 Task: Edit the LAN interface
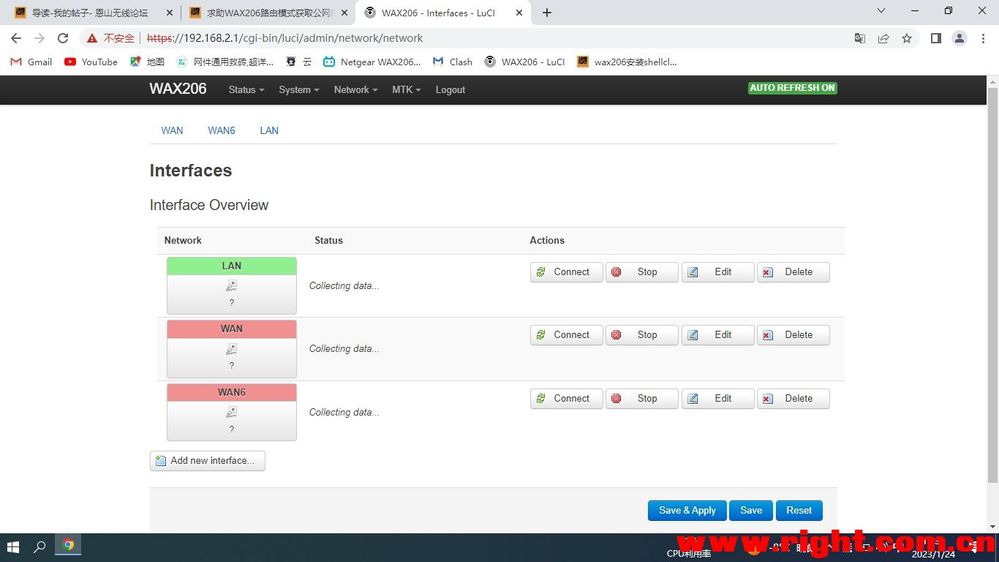(x=717, y=272)
